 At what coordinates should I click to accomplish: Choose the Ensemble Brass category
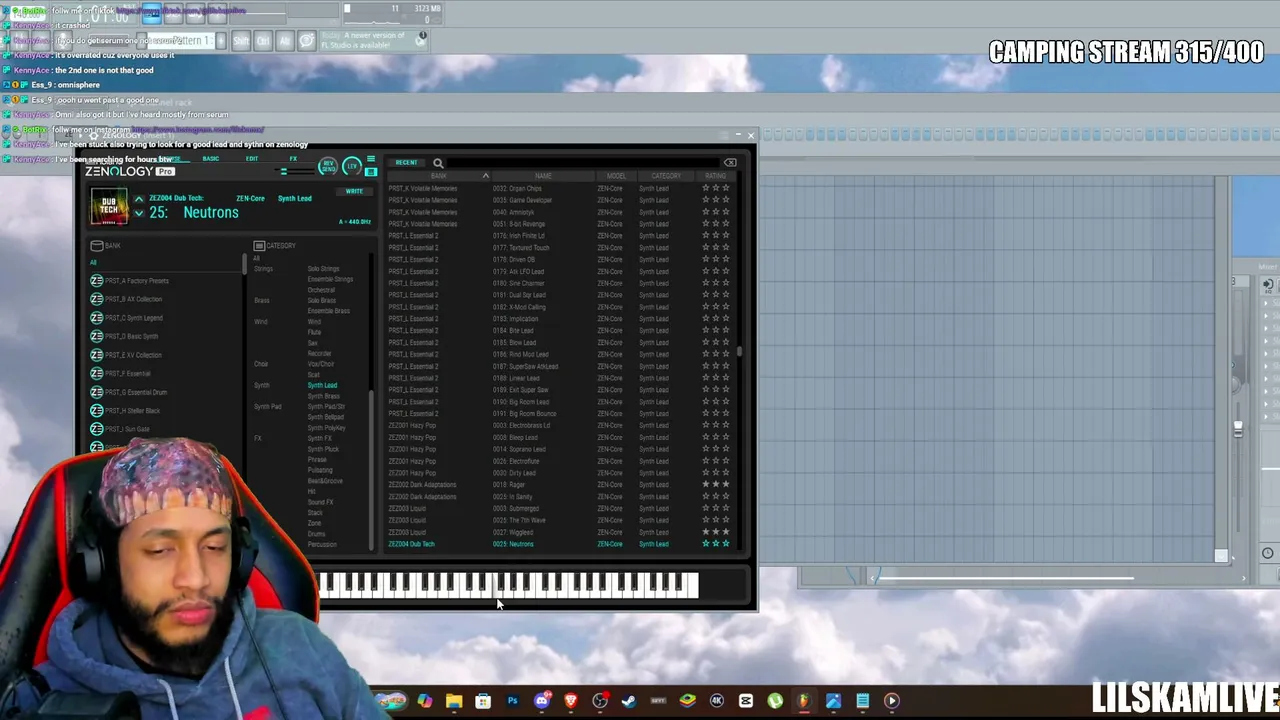pos(328,311)
